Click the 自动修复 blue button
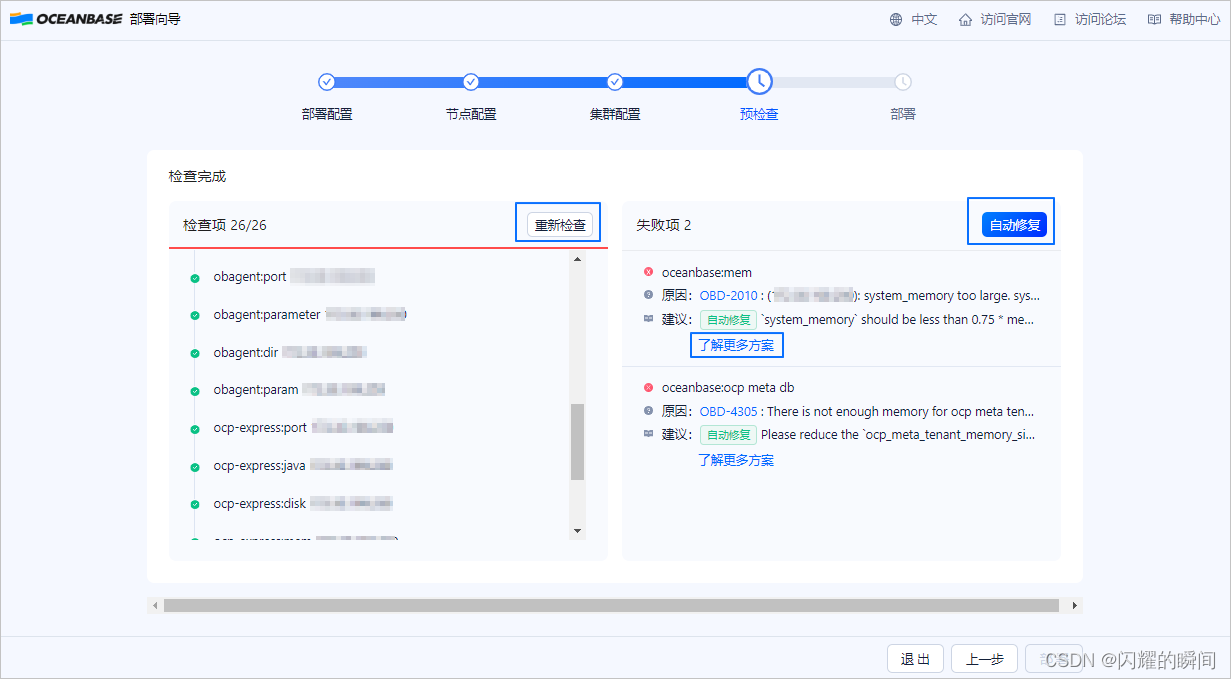1231x679 pixels. (1015, 225)
